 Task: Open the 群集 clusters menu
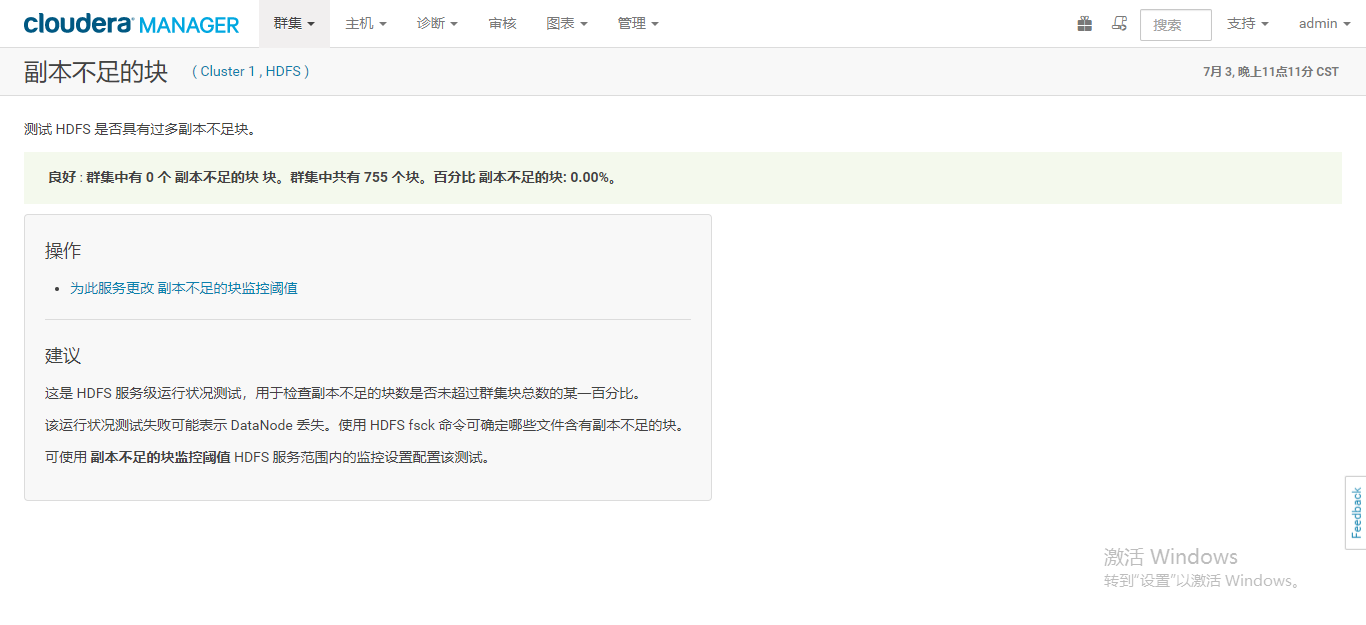click(288, 23)
